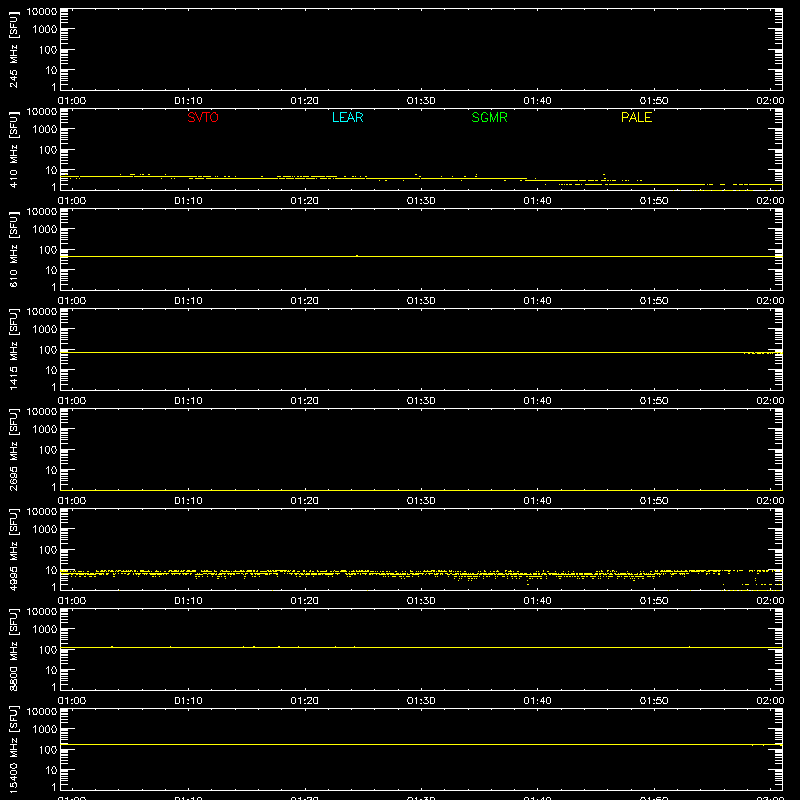Image resolution: width=800 pixels, height=800 pixels.
Task: Click the 10 tick label on 4995 MHz panel
Action: point(51,570)
